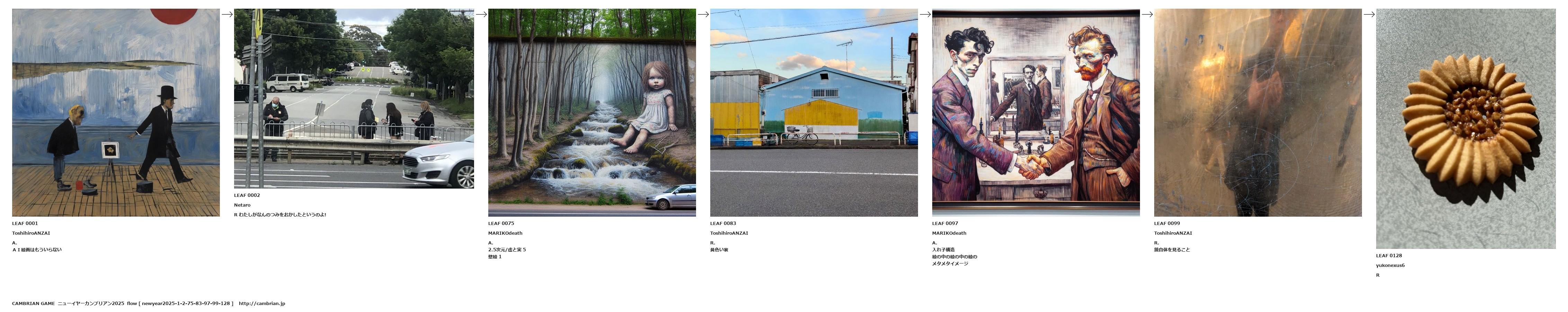Open the LEAF 0099 blurry reflection image
Viewport: 1568px width, 312px height.
coord(1258,113)
